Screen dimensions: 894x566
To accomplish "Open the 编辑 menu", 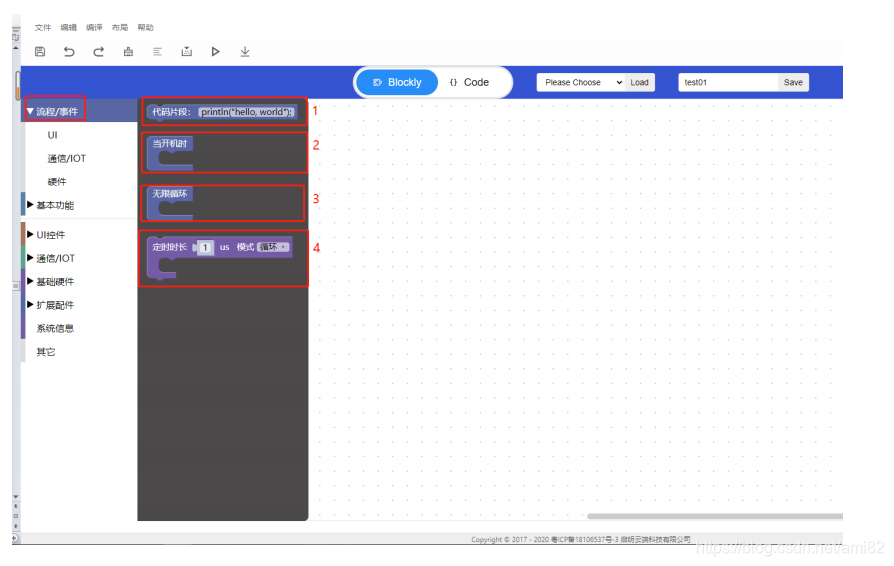I will pos(68,27).
